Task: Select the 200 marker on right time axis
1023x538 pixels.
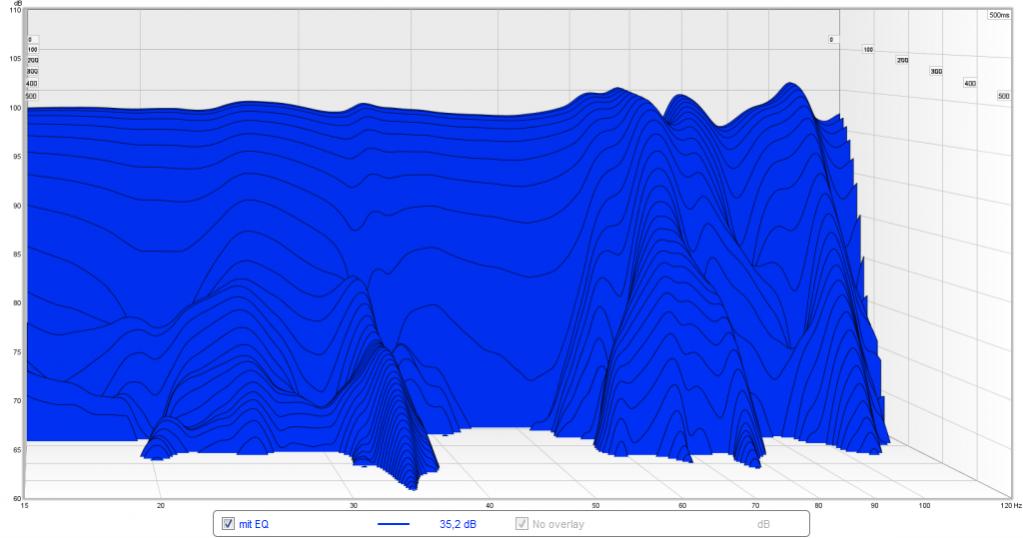Action: [x=902, y=61]
